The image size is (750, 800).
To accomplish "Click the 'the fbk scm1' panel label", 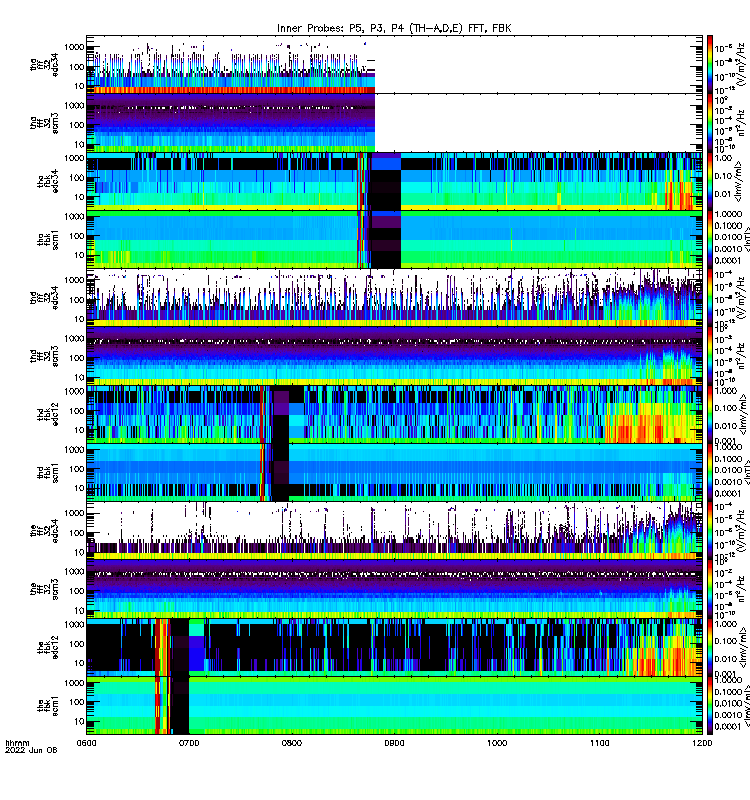I will tap(48, 706).
